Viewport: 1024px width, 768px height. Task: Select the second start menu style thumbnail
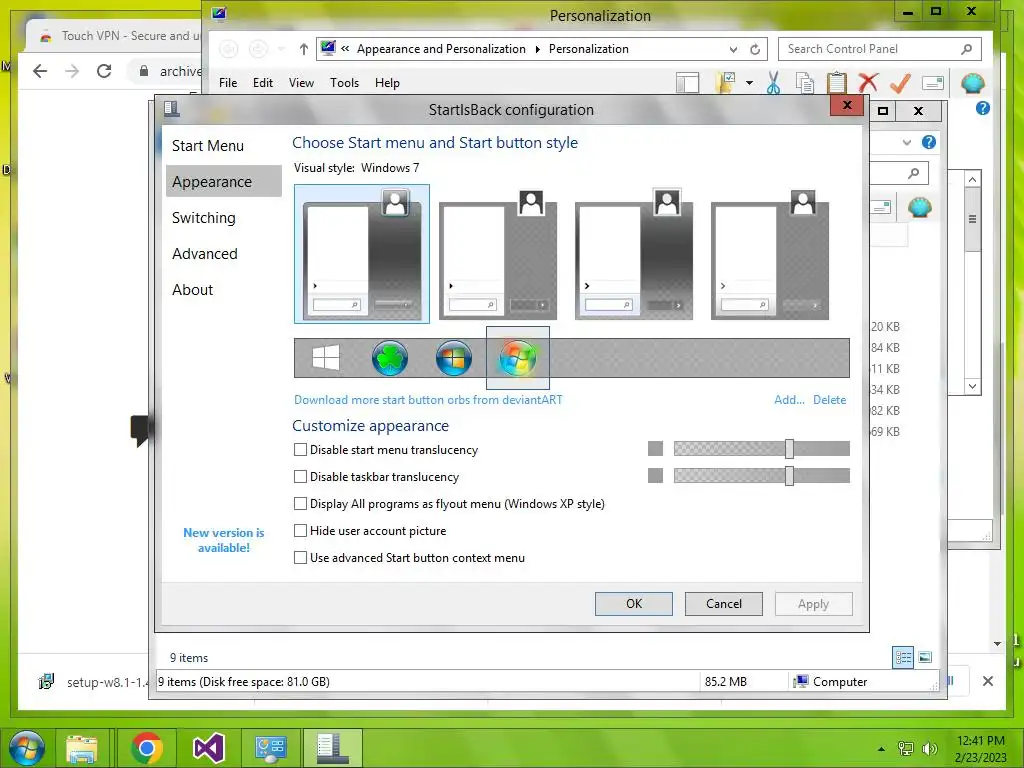(498, 253)
